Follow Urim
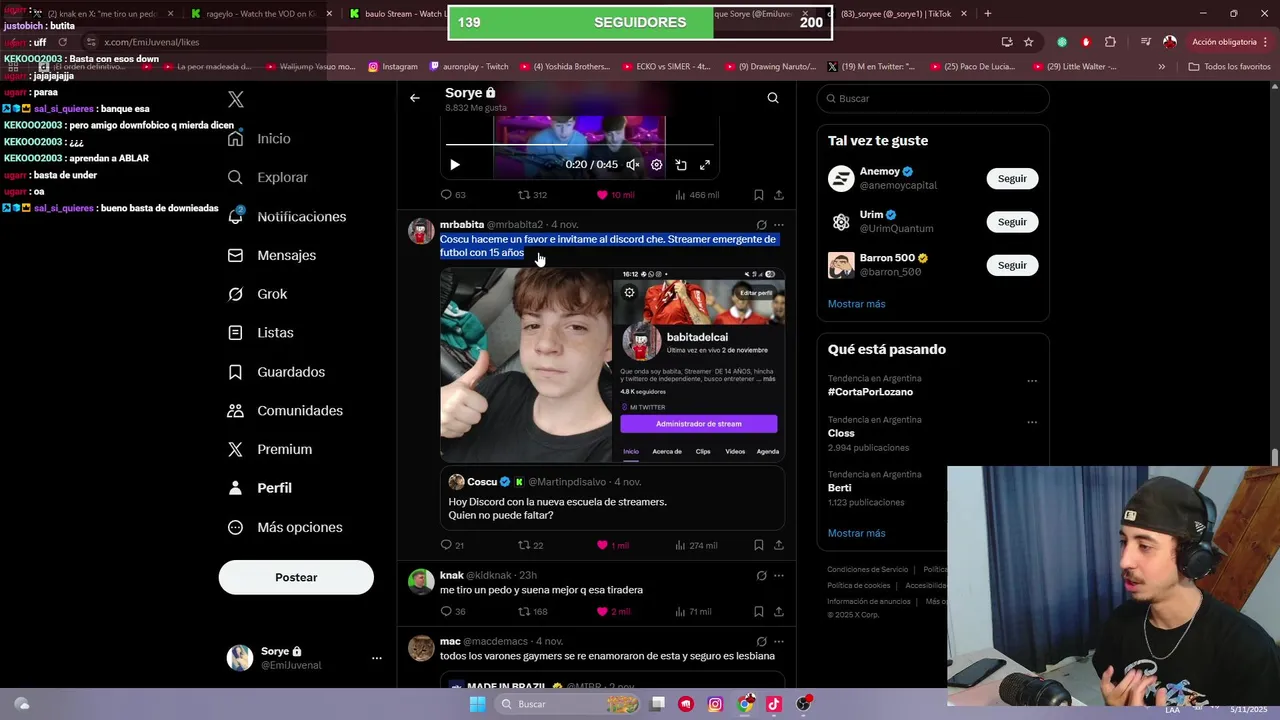The image size is (1280, 720). click(x=1012, y=222)
